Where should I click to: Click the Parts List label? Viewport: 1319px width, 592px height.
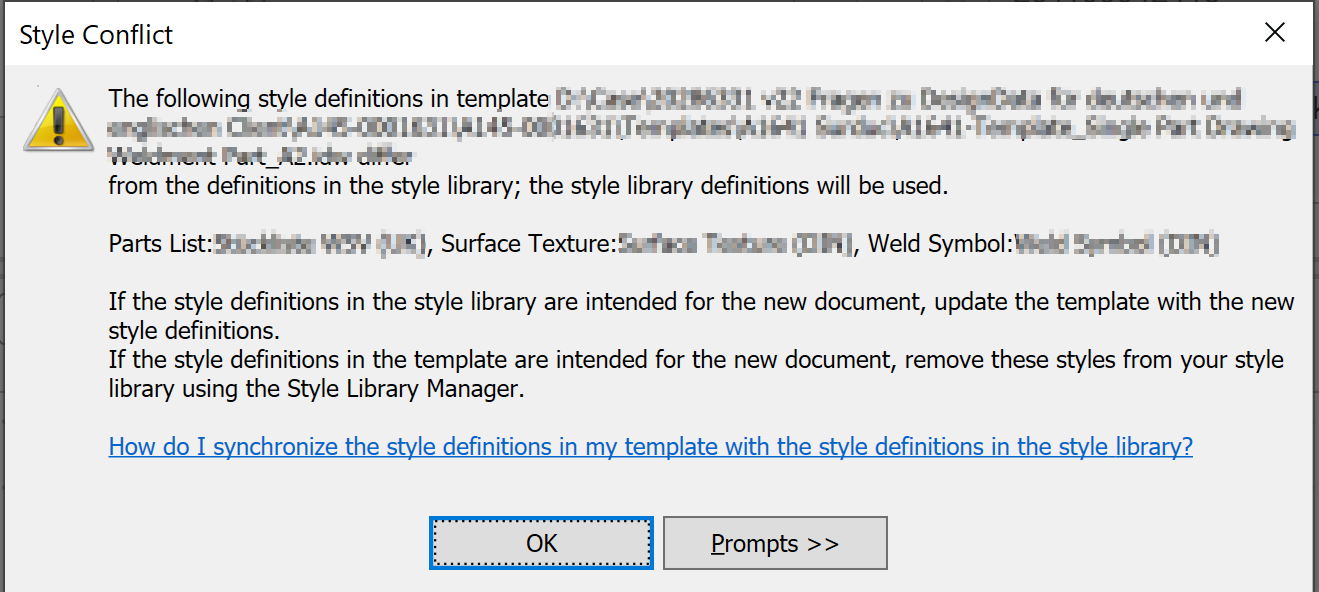pyautogui.click(x=160, y=243)
